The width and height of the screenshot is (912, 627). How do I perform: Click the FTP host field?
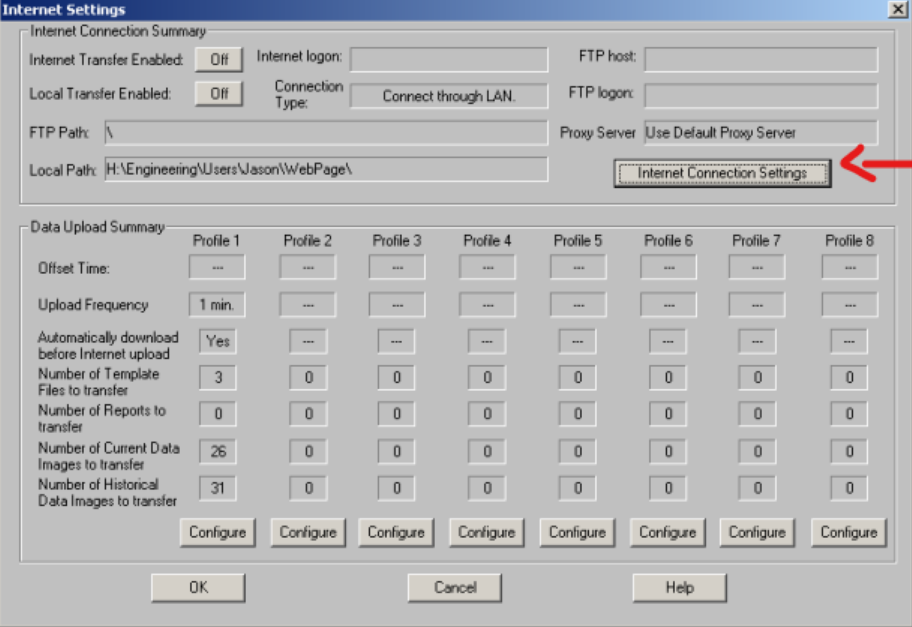coord(760,59)
